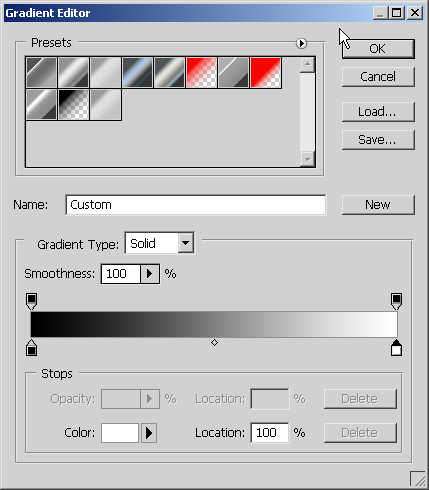Click the white Color swatch

click(120, 433)
